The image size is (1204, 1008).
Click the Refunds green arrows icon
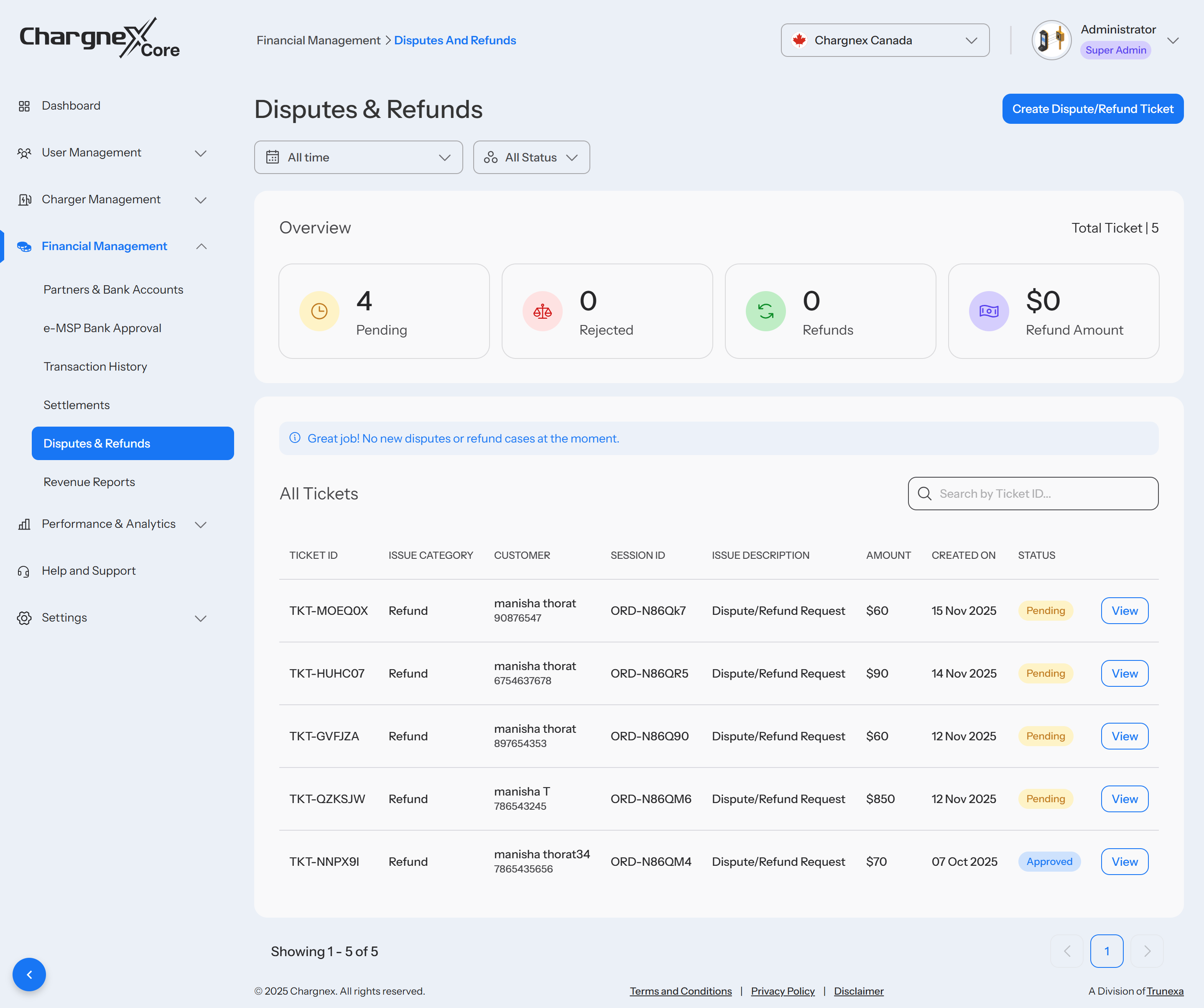point(765,311)
